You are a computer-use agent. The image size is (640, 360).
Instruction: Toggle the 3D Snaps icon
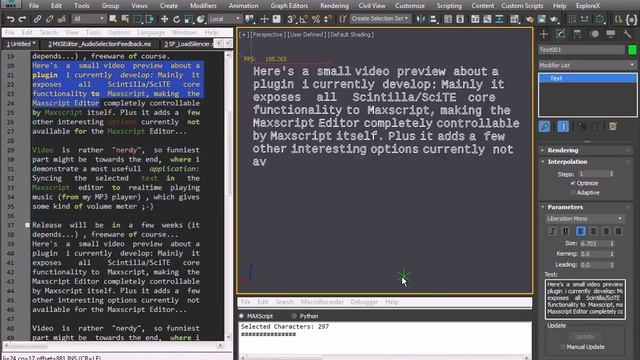291,19
